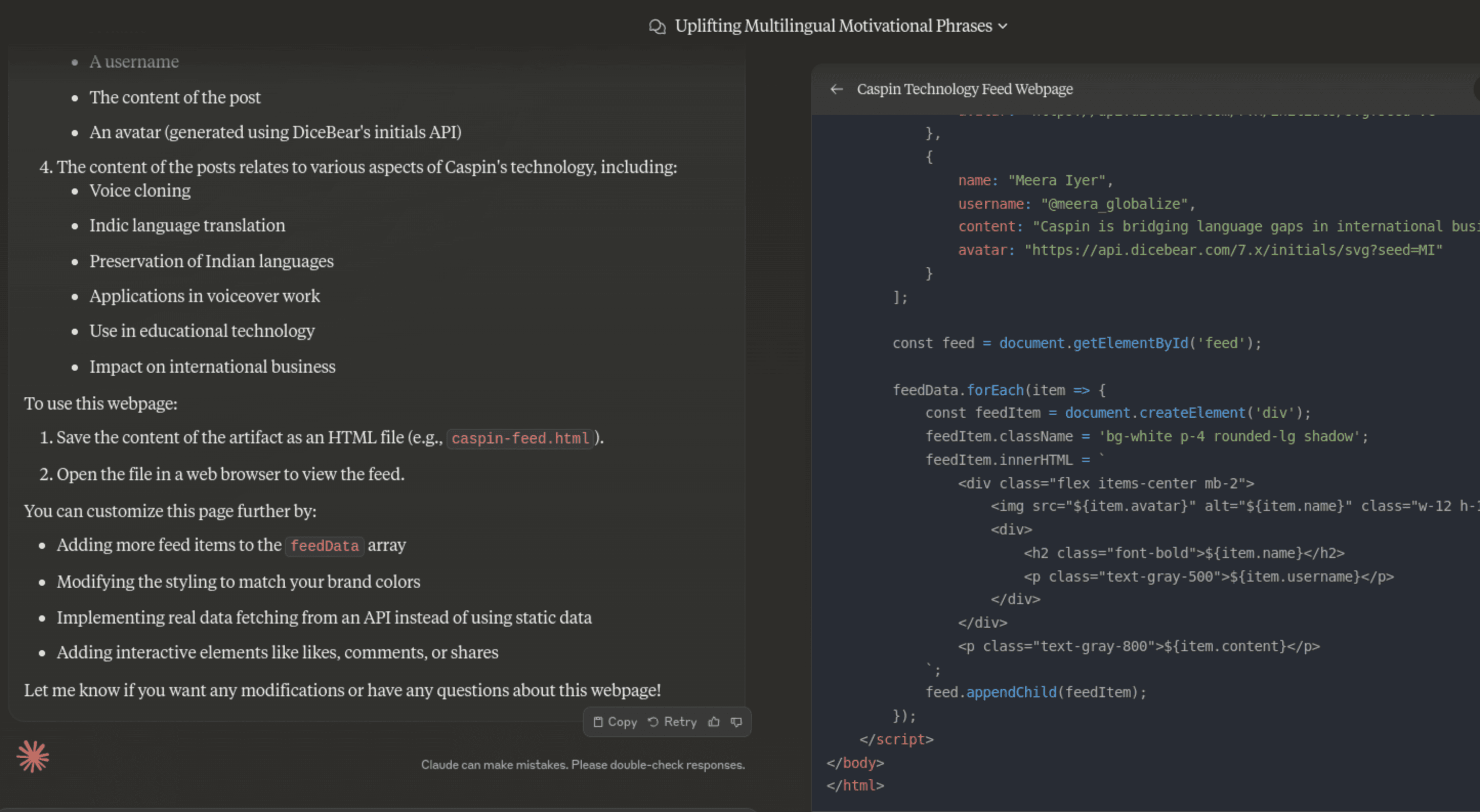Click the Claude starburst logo
The image size is (1480, 812).
[33, 756]
